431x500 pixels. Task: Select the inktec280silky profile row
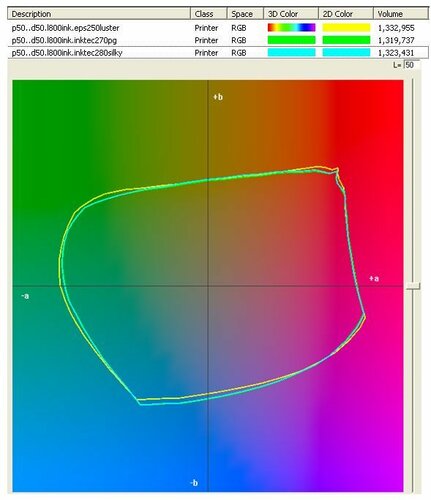click(218, 53)
